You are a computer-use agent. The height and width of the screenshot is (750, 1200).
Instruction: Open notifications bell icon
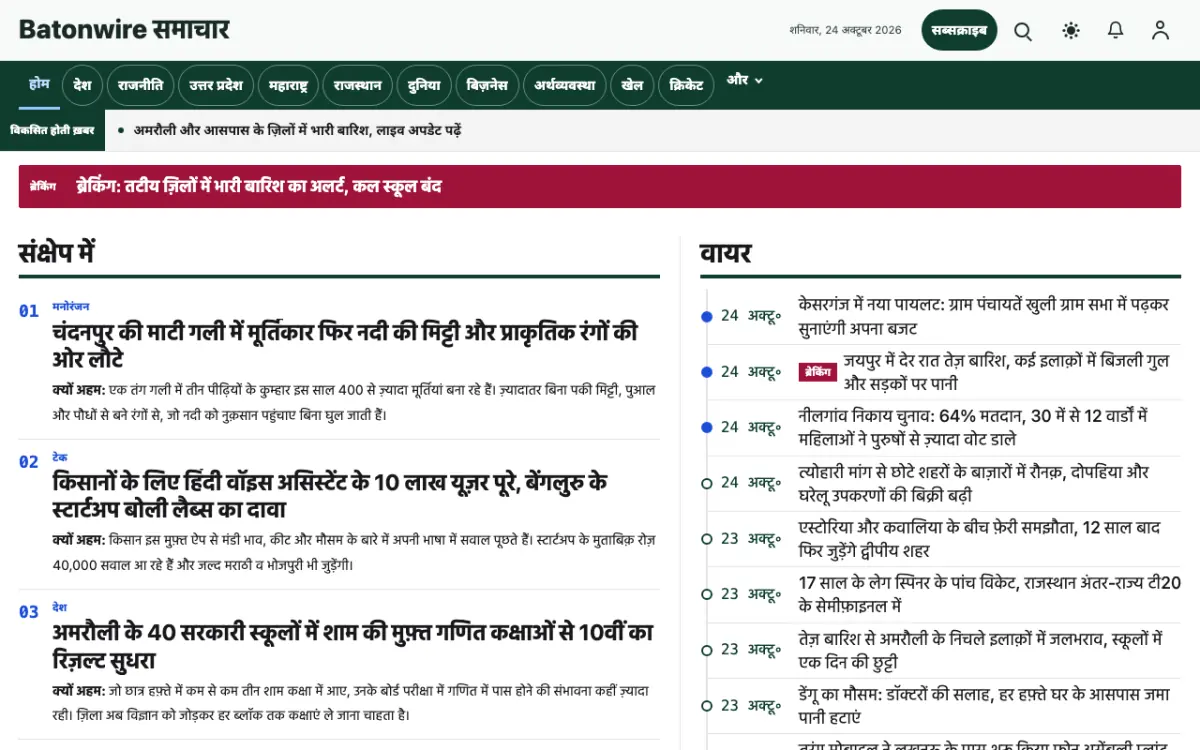1116,31
